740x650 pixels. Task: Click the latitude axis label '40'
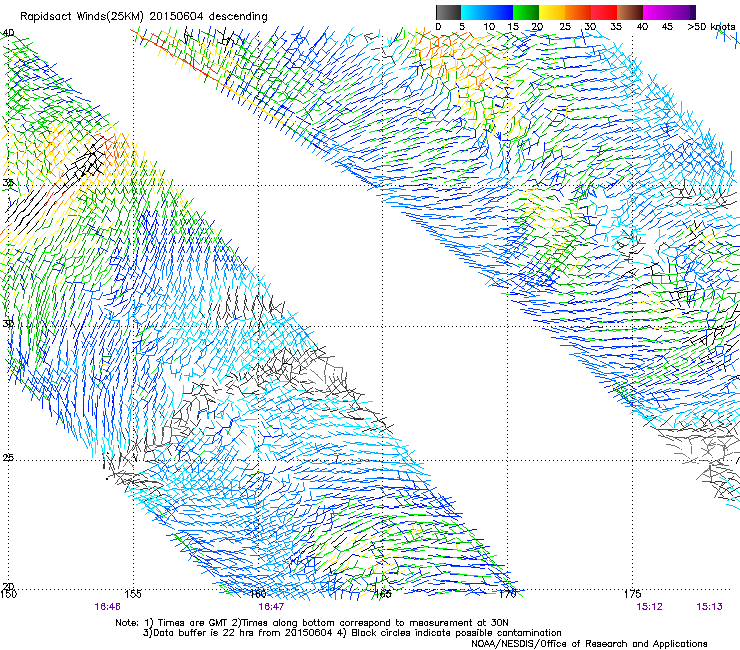point(8,33)
